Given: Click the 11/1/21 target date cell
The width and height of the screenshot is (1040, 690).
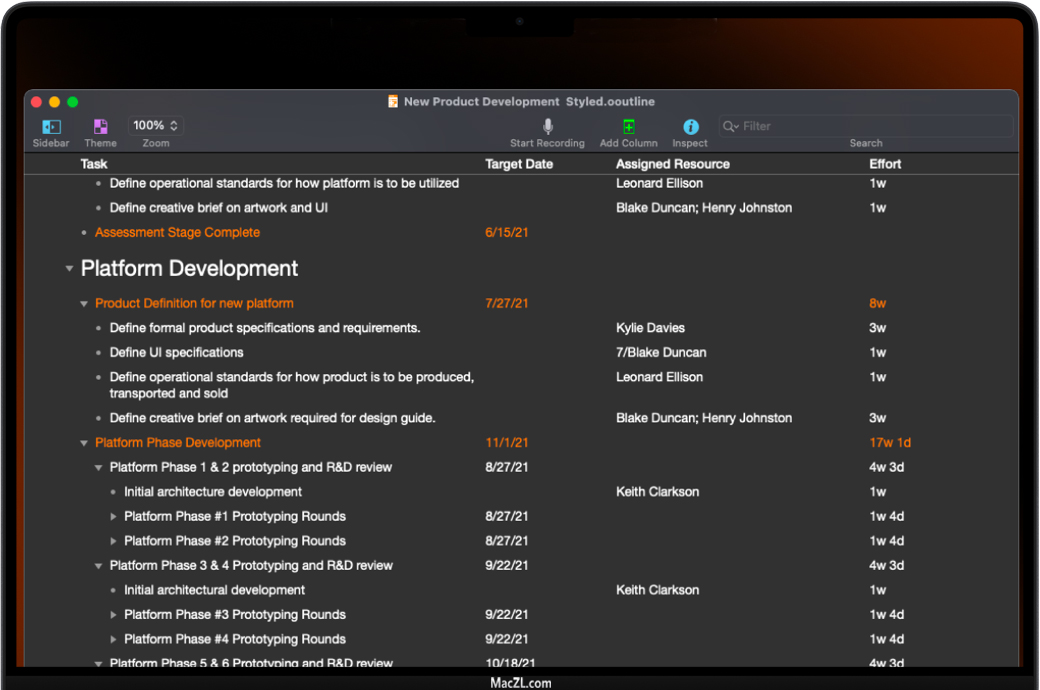Looking at the screenshot, I should click(x=507, y=443).
